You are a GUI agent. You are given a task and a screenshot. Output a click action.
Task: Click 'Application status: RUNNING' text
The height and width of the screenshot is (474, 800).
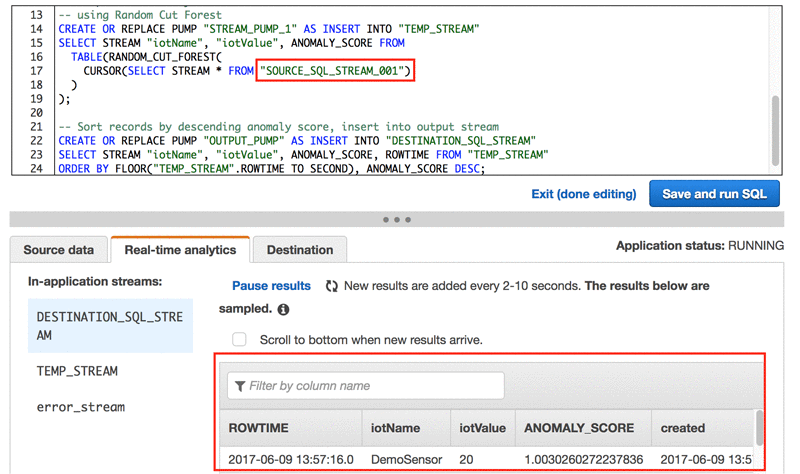point(699,246)
